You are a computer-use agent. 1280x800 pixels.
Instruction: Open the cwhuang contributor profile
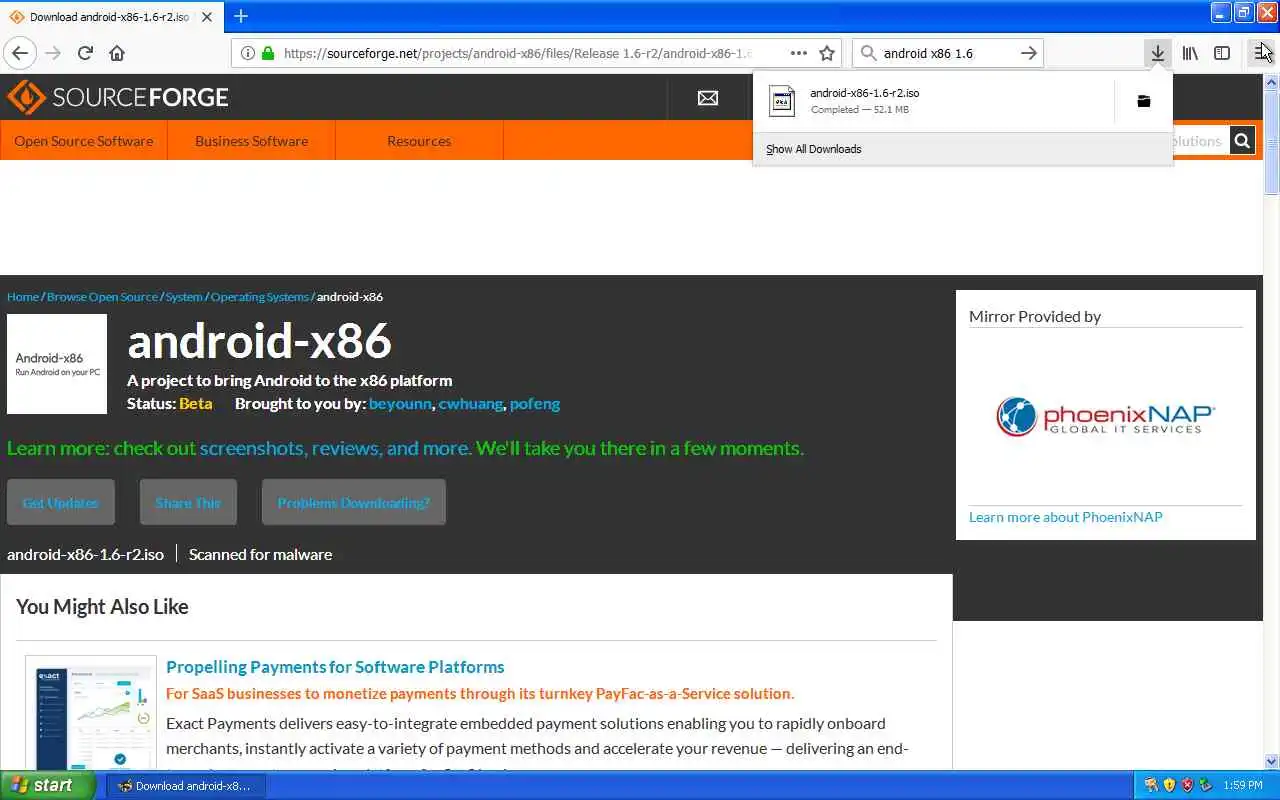[x=470, y=404]
